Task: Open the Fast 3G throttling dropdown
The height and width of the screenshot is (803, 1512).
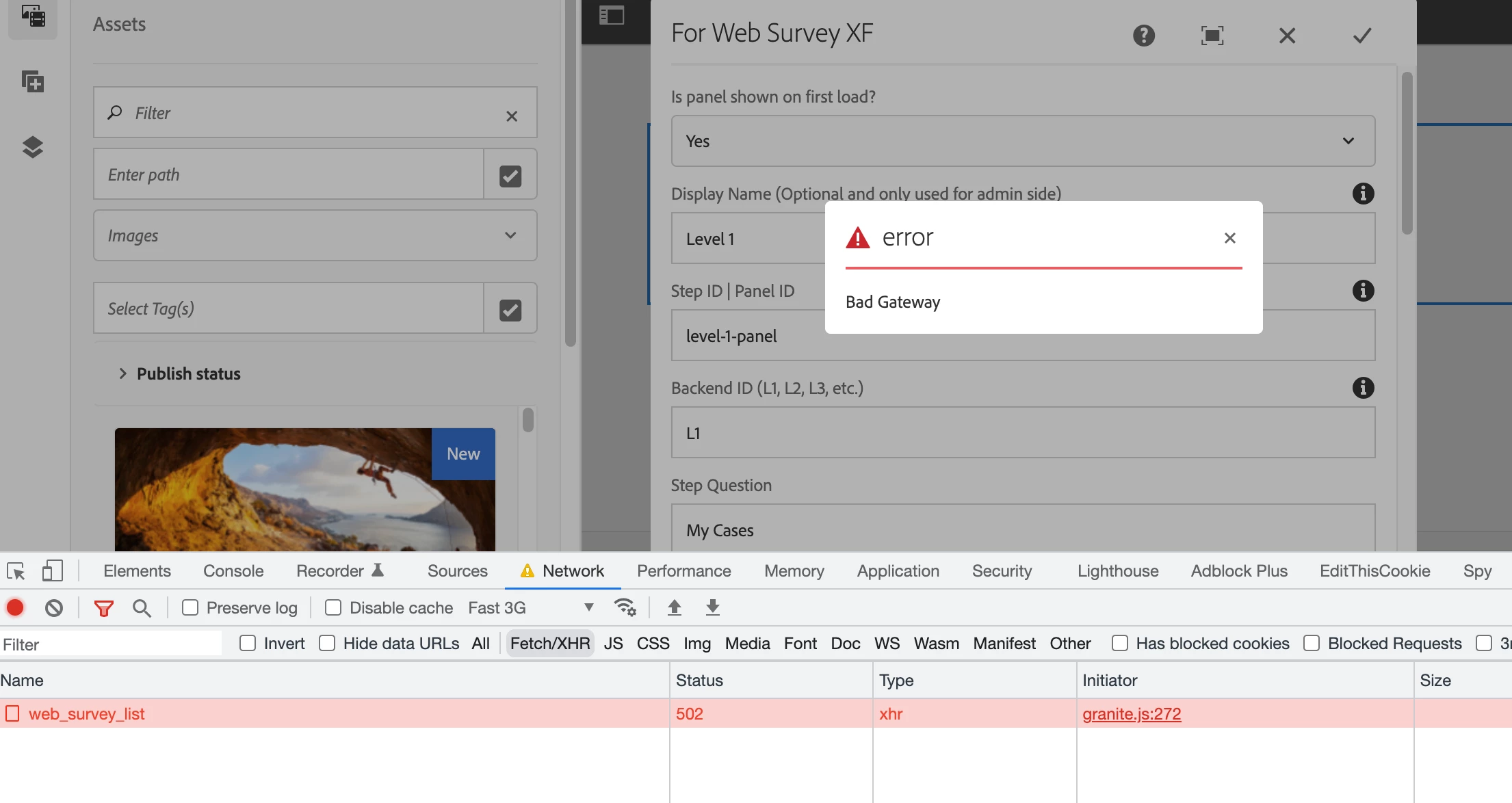Action: [530, 607]
